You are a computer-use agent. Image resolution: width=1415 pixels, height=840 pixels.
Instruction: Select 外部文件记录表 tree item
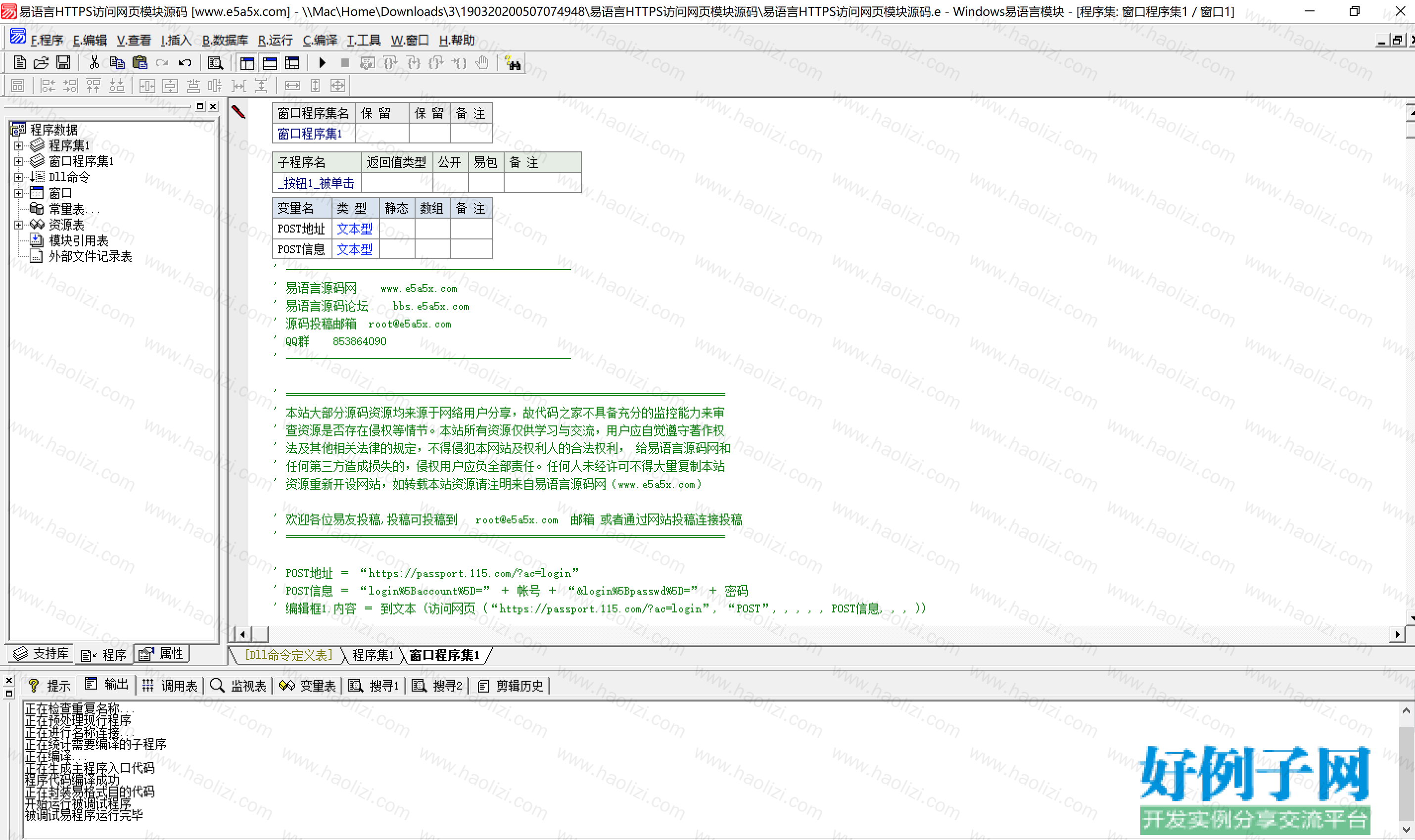coord(90,257)
